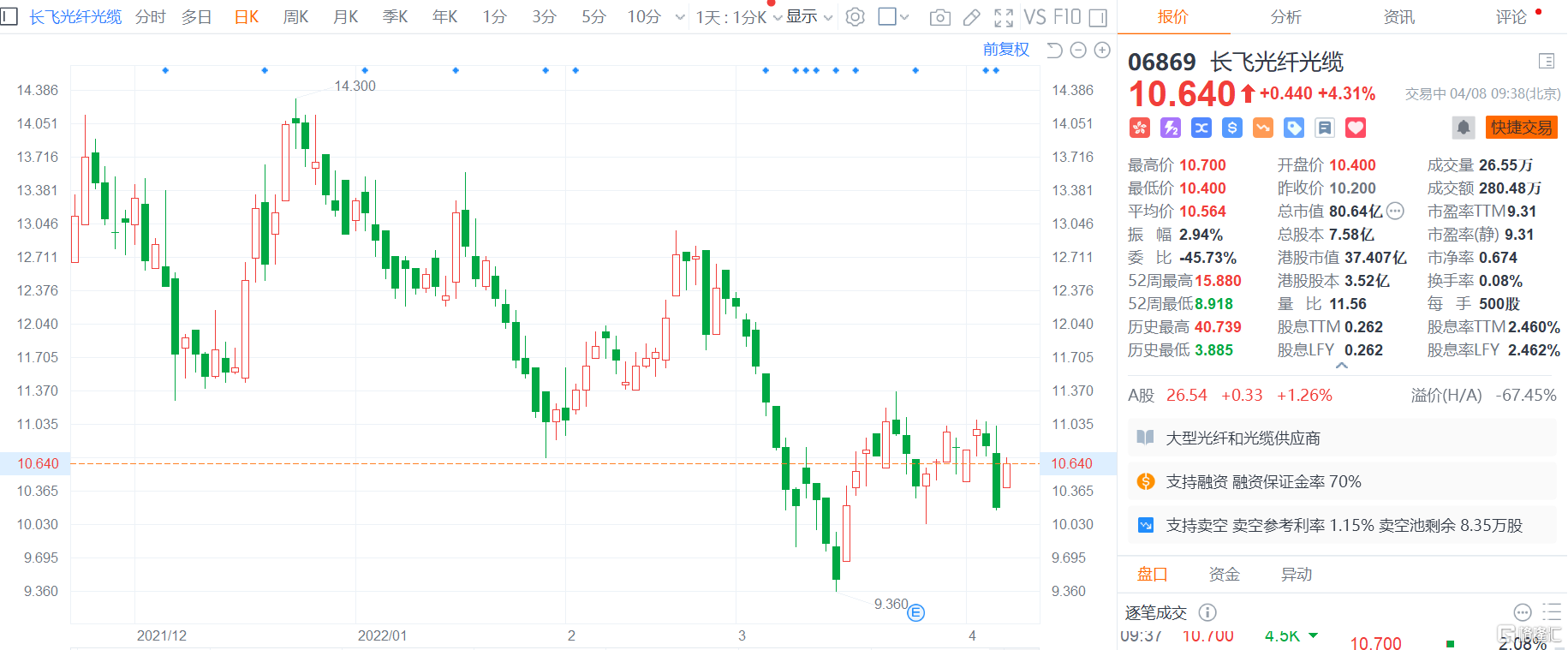The height and width of the screenshot is (650, 1568).
Task: Reset chart with the undo arrow icon
Action: (x=1054, y=51)
